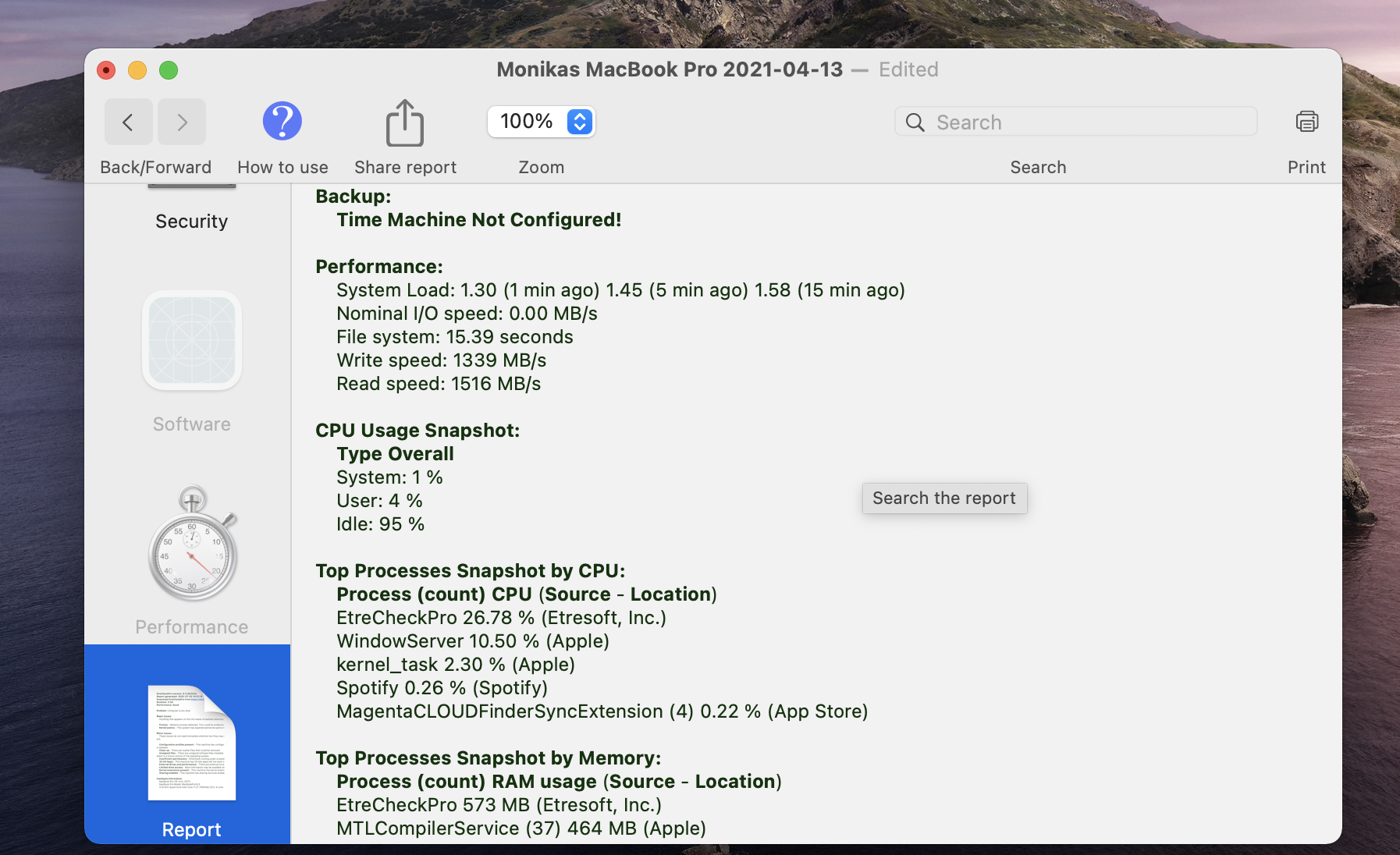
Task: Click the Read speed: 1516 MB/s line
Action: tap(439, 384)
